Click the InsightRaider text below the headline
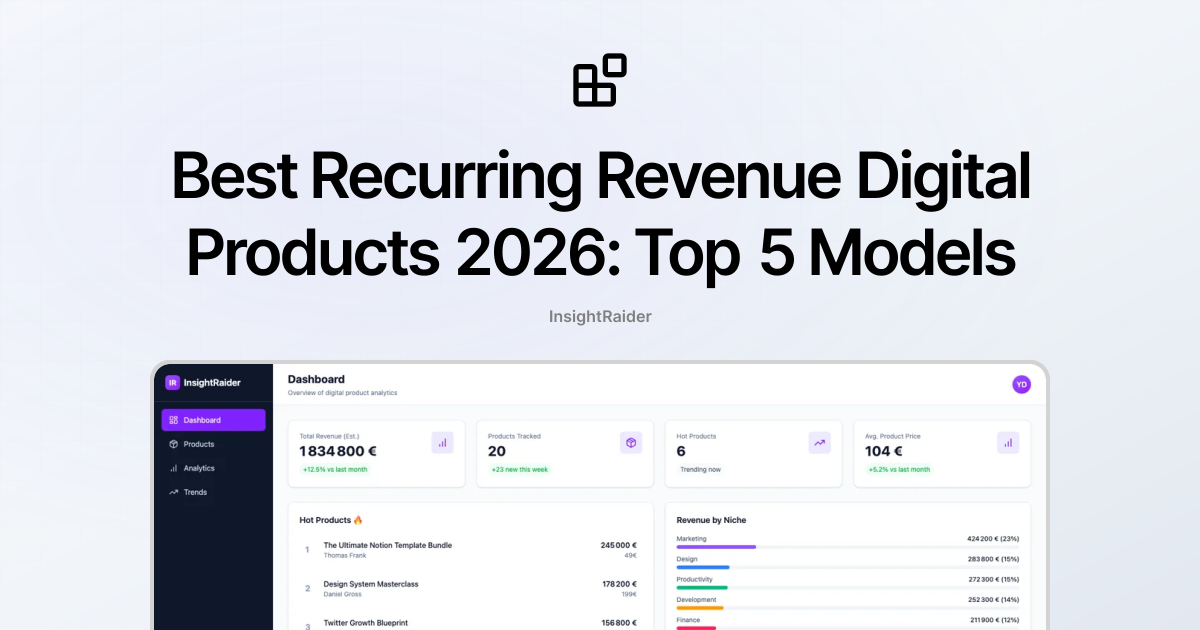 point(600,316)
